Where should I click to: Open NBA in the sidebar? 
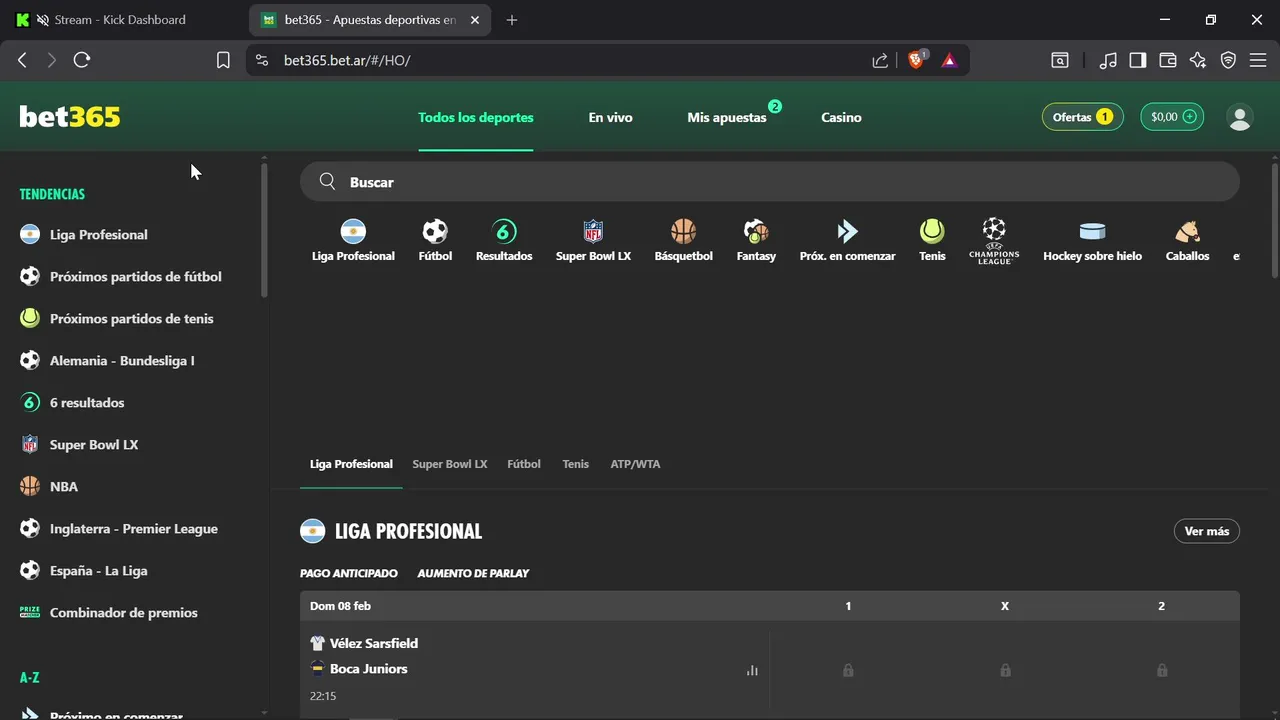(x=64, y=487)
